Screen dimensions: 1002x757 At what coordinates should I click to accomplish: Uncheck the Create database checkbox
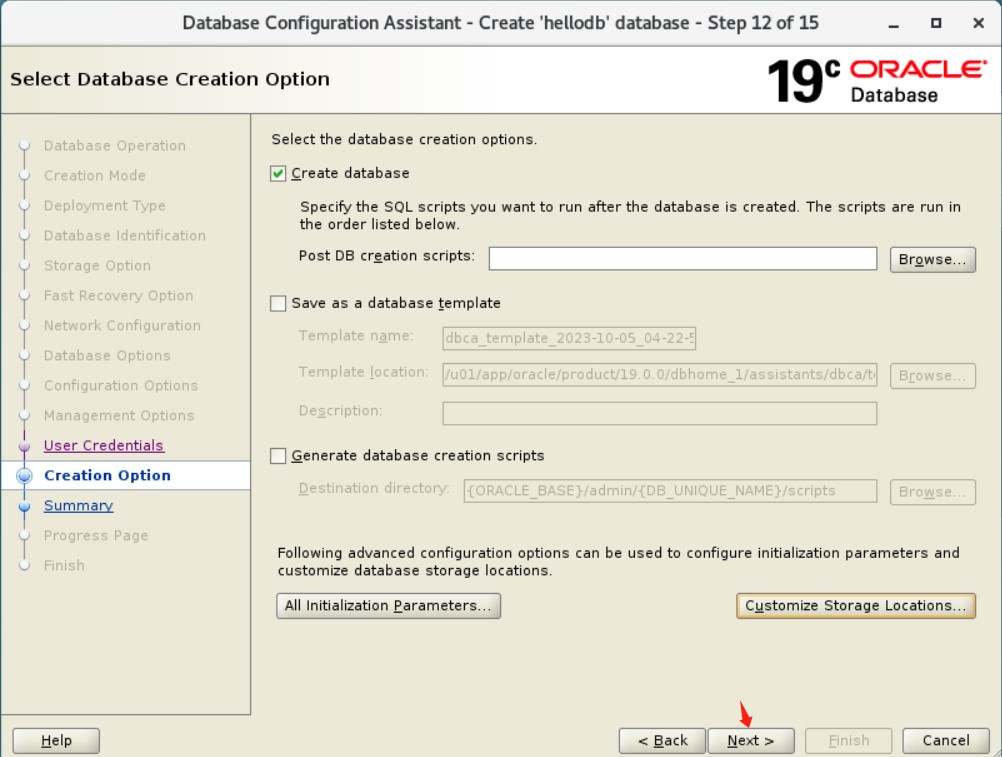[x=278, y=174]
